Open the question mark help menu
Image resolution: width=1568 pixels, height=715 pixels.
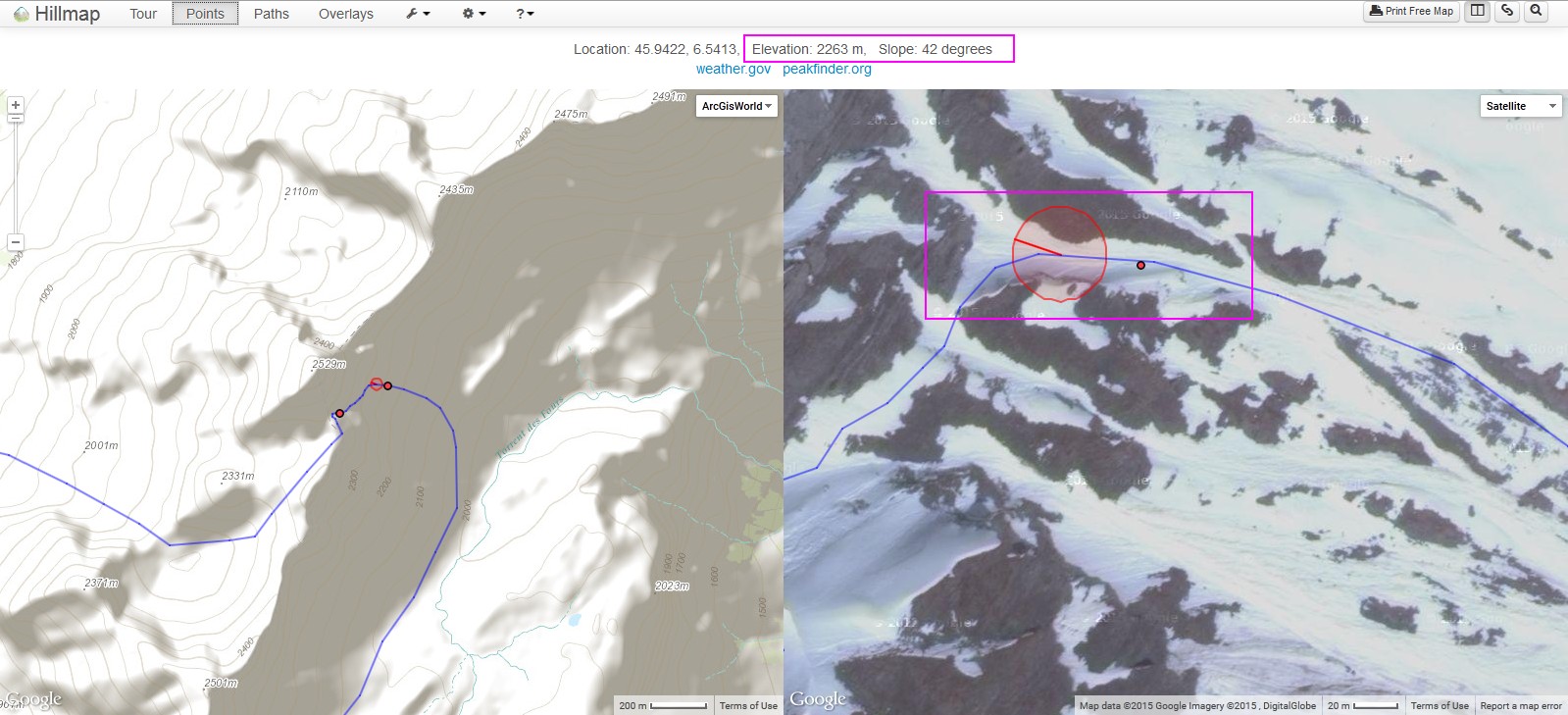(525, 14)
